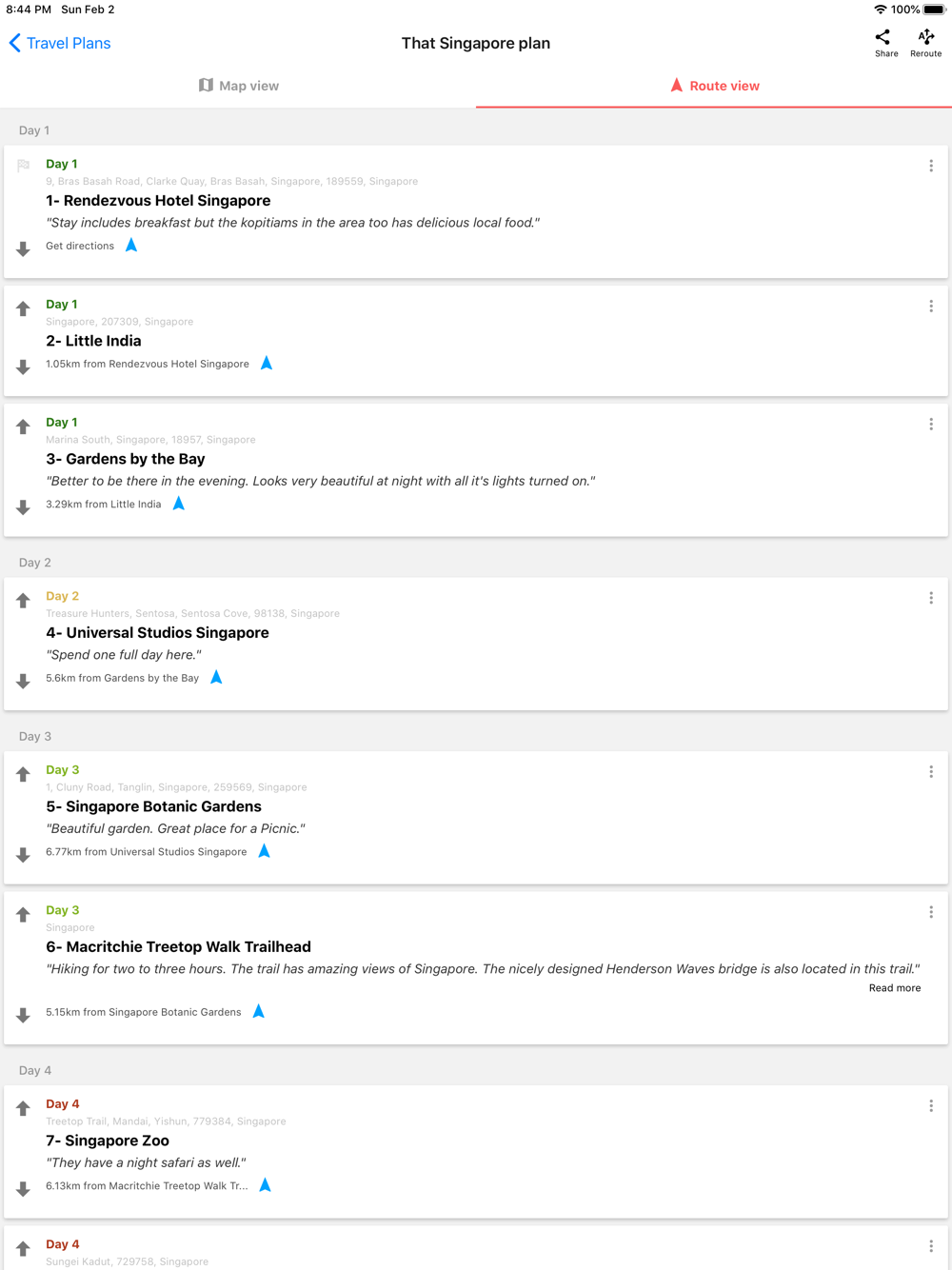Switch to Map view tab
This screenshot has width=952, height=1270.
coord(238,86)
